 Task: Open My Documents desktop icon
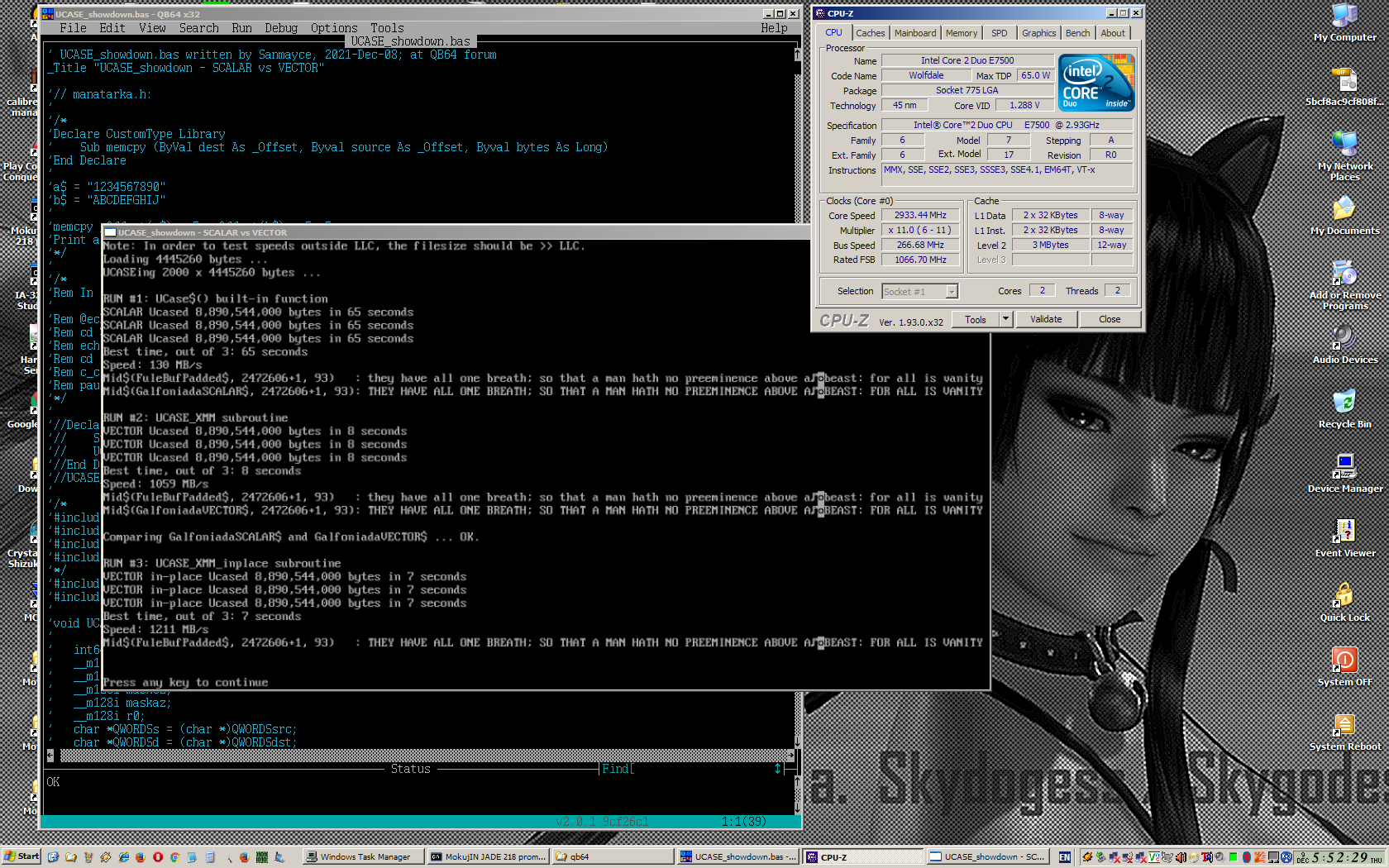tap(1344, 216)
